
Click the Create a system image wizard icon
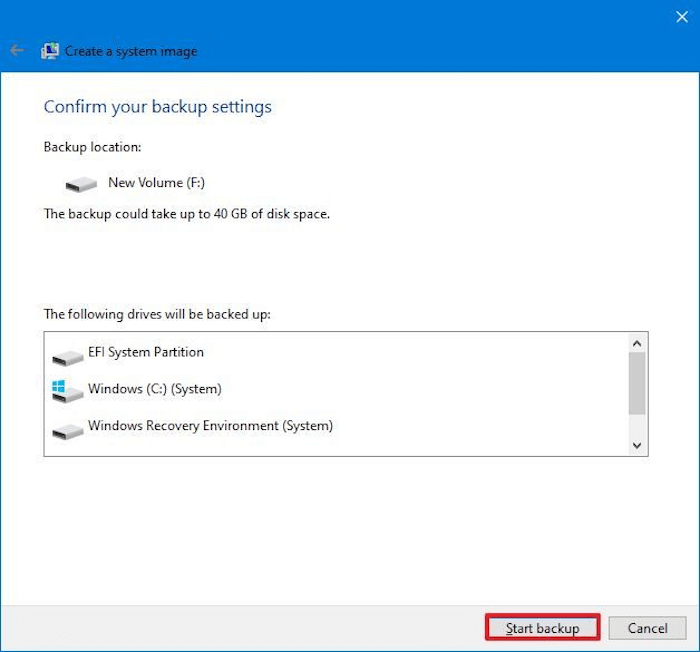[50, 51]
